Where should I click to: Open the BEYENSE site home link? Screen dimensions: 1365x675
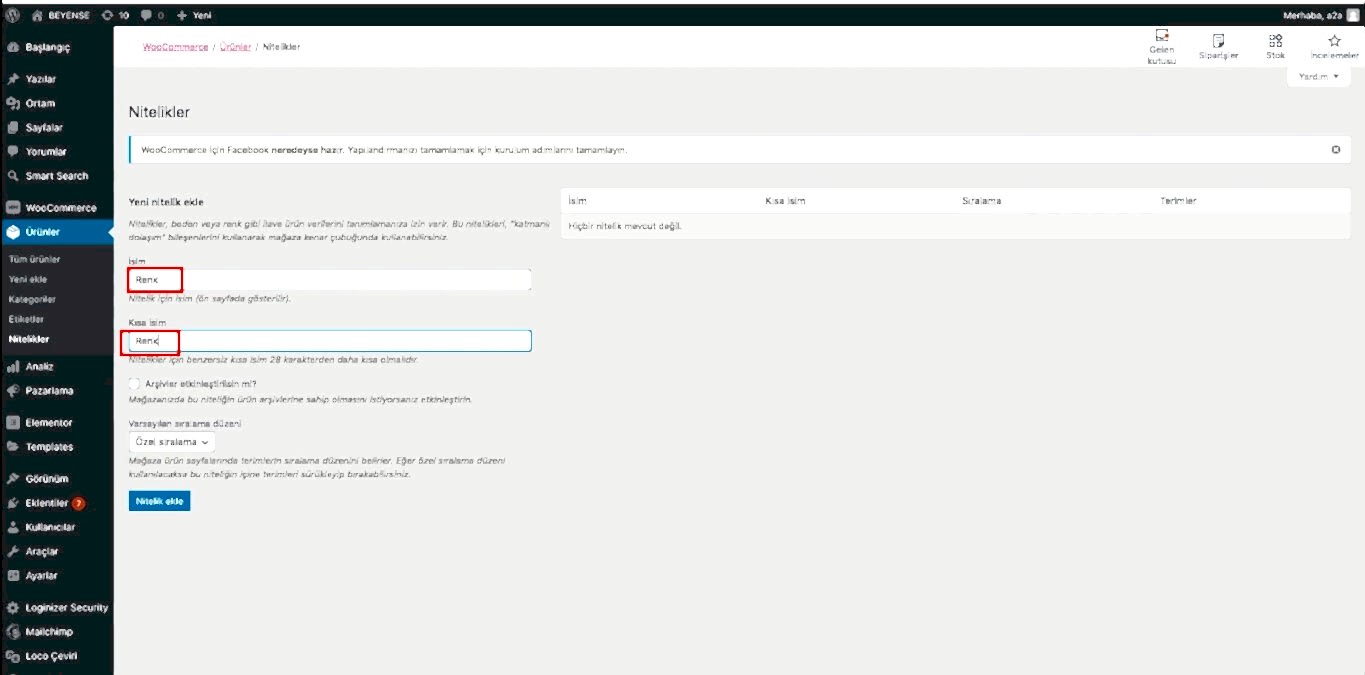(x=59, y=15)
